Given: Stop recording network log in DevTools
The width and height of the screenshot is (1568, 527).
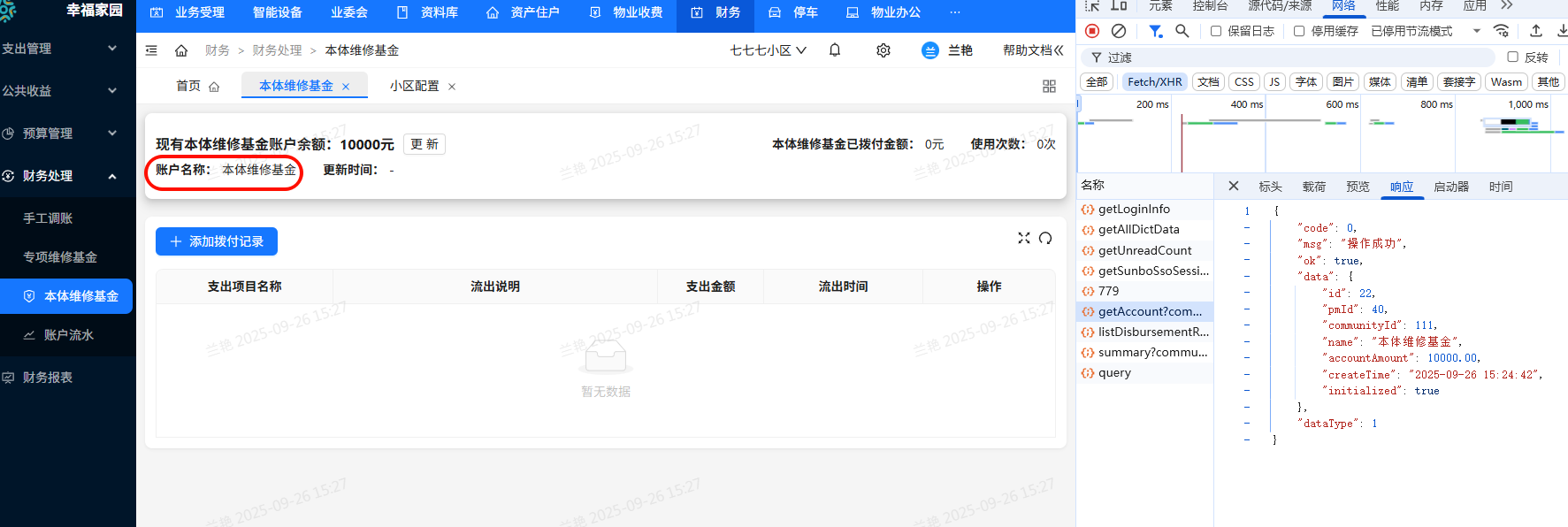Looking at the screenshot, I should pos(1092,31).
